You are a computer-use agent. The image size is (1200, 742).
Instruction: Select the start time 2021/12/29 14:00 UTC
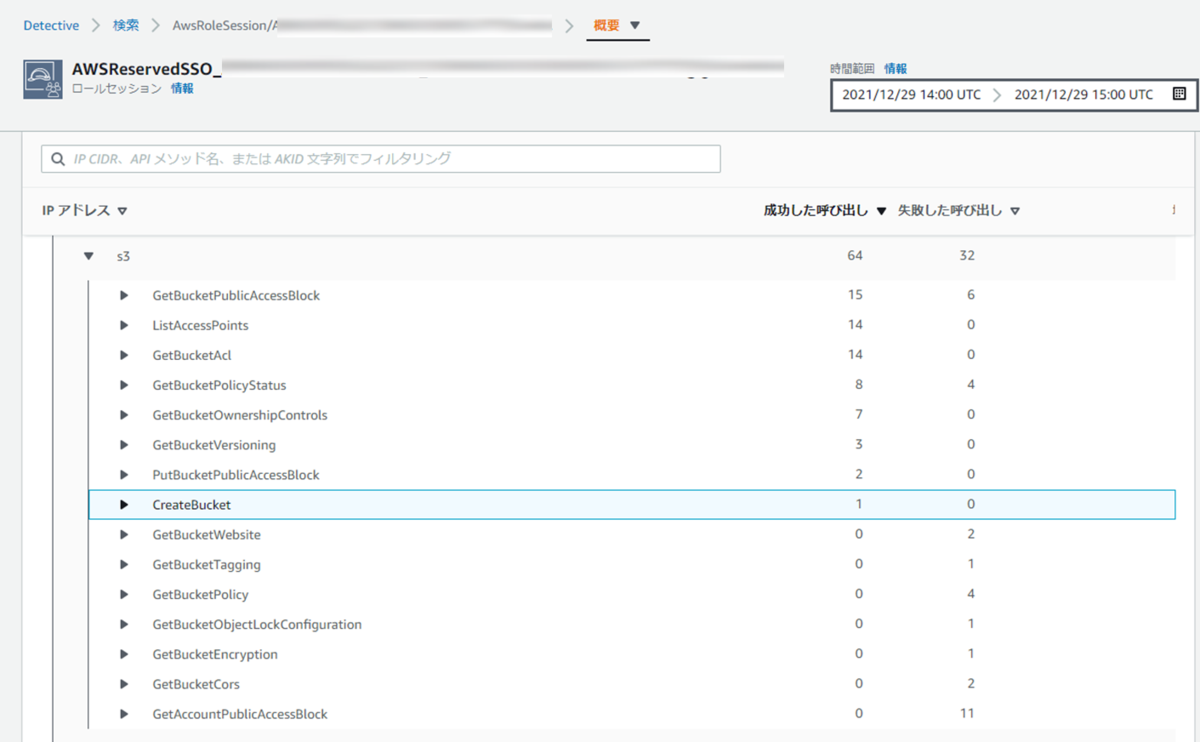click(x=911, y=95)
